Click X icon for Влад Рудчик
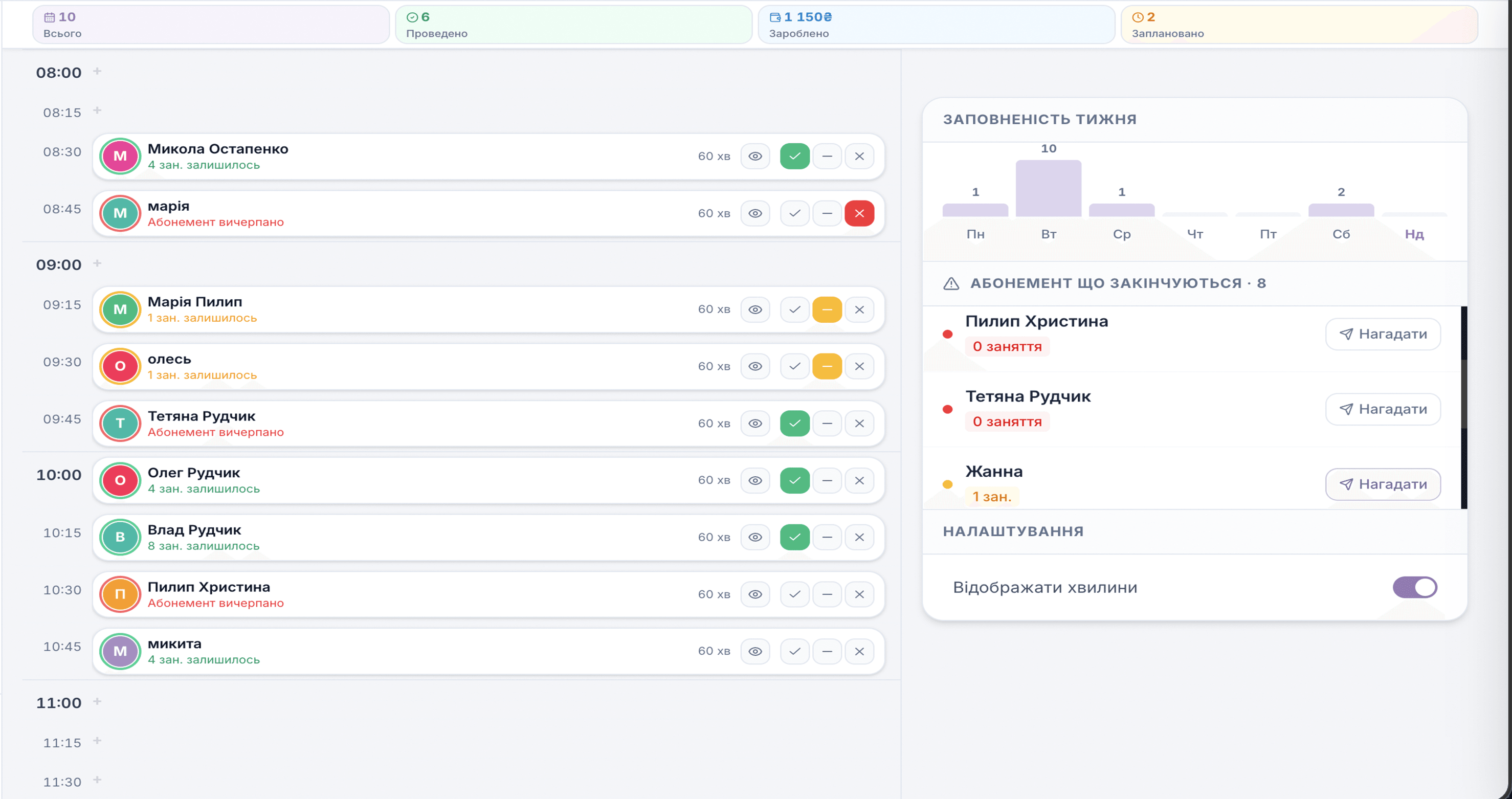The image size is (1512, 799). coord(859,537)
